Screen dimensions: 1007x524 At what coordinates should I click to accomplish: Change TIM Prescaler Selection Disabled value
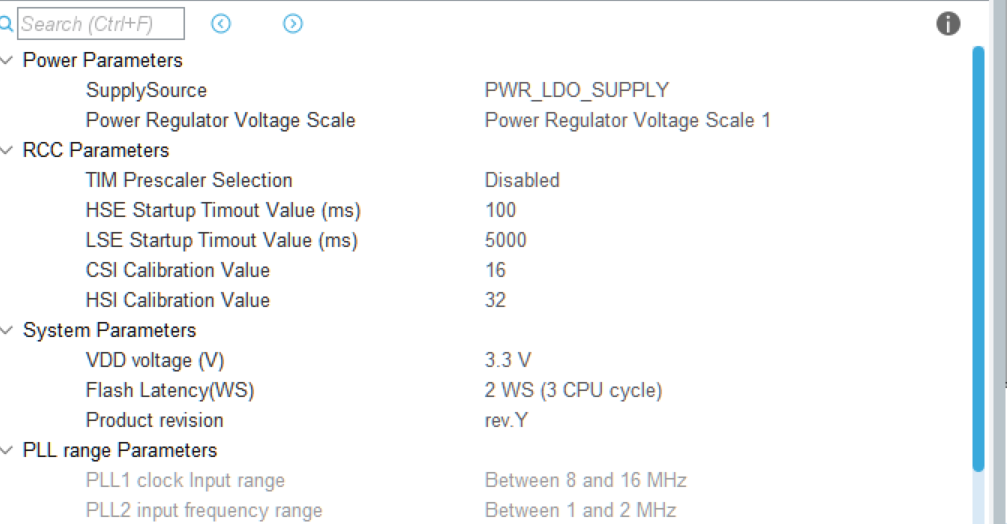tap(522, 180)
